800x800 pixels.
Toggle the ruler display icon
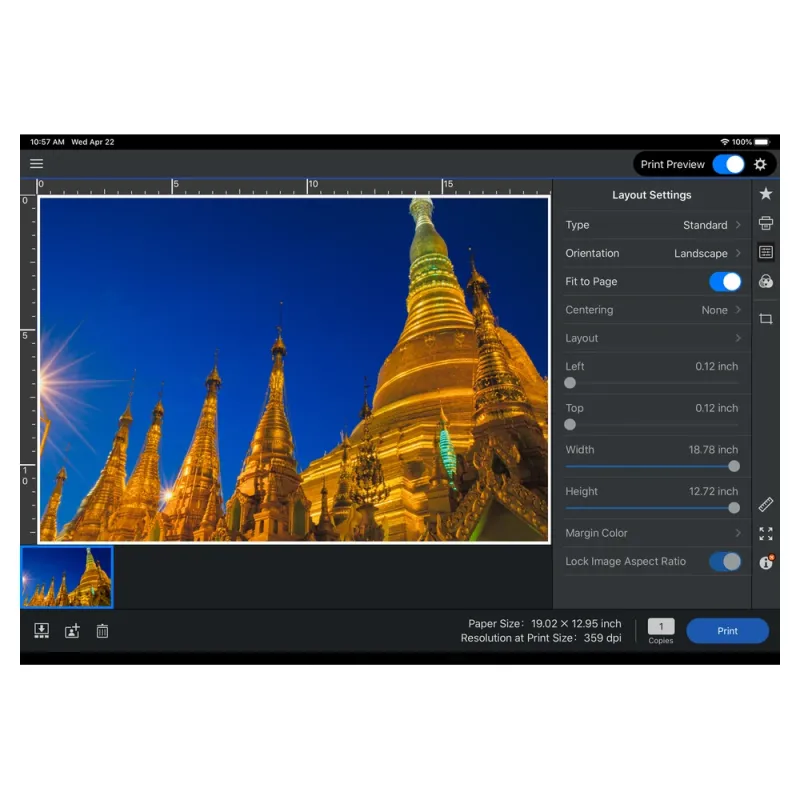[x=766, y=504]
